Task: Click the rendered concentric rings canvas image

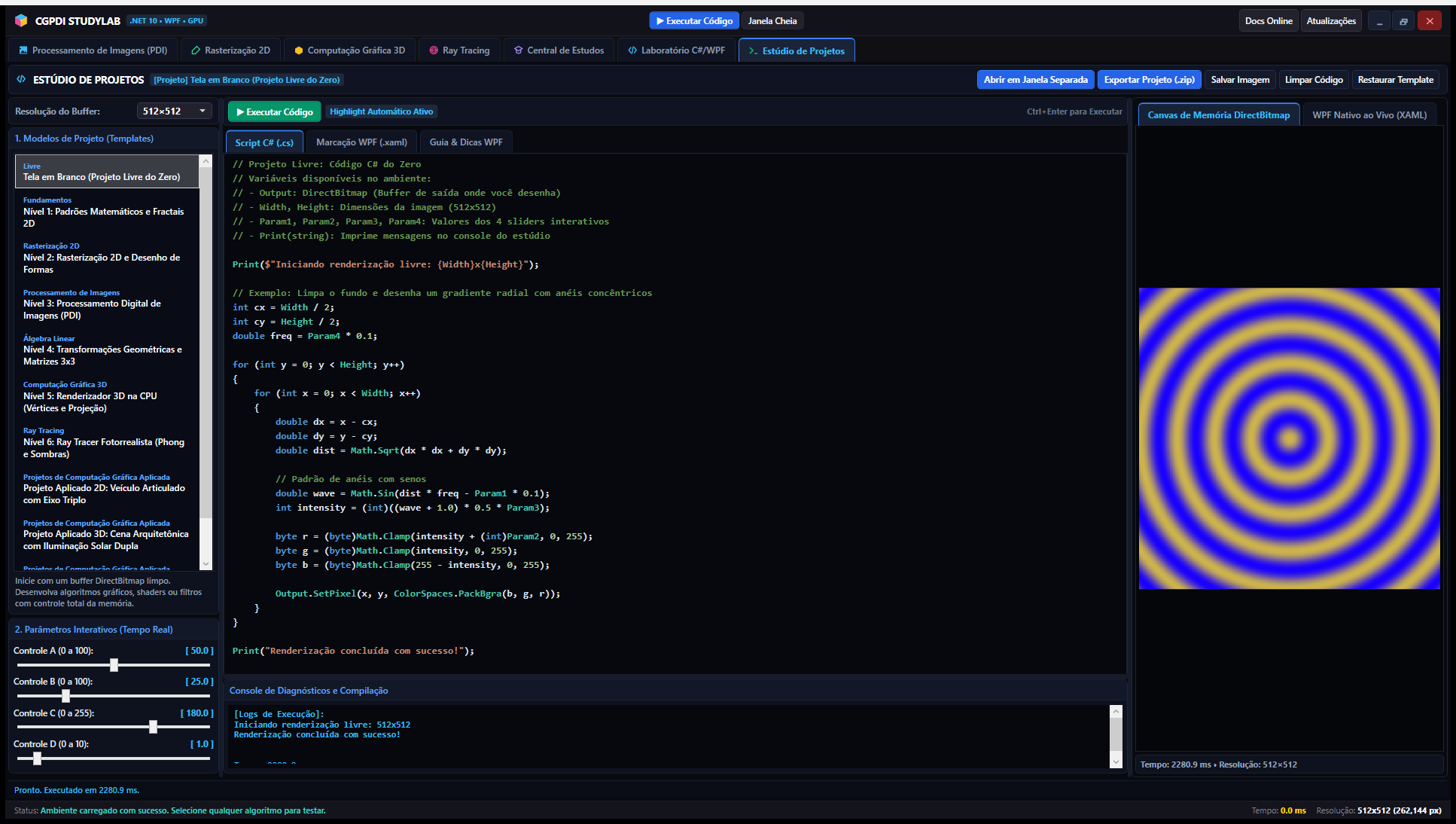Action: [1289, 438]
